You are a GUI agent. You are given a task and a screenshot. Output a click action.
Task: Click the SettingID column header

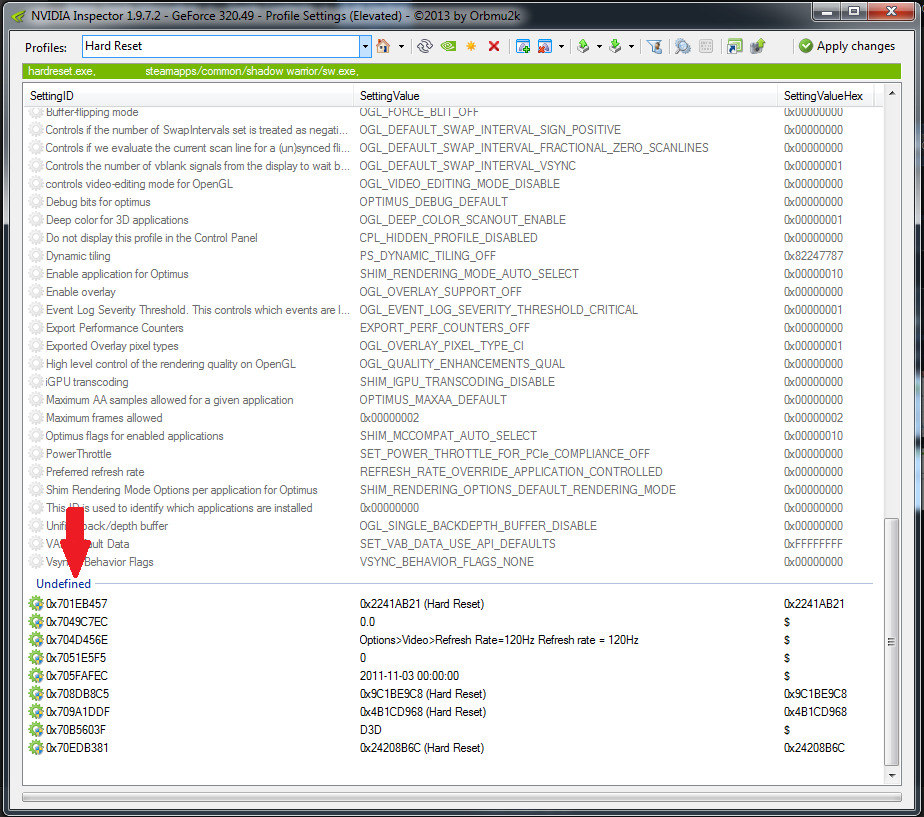coord(188,95)
